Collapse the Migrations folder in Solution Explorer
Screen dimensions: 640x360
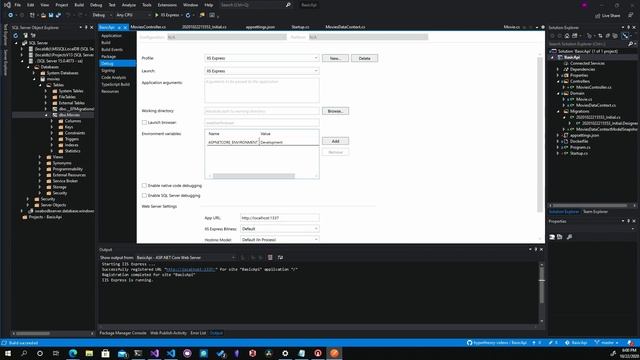click(558, 111)
